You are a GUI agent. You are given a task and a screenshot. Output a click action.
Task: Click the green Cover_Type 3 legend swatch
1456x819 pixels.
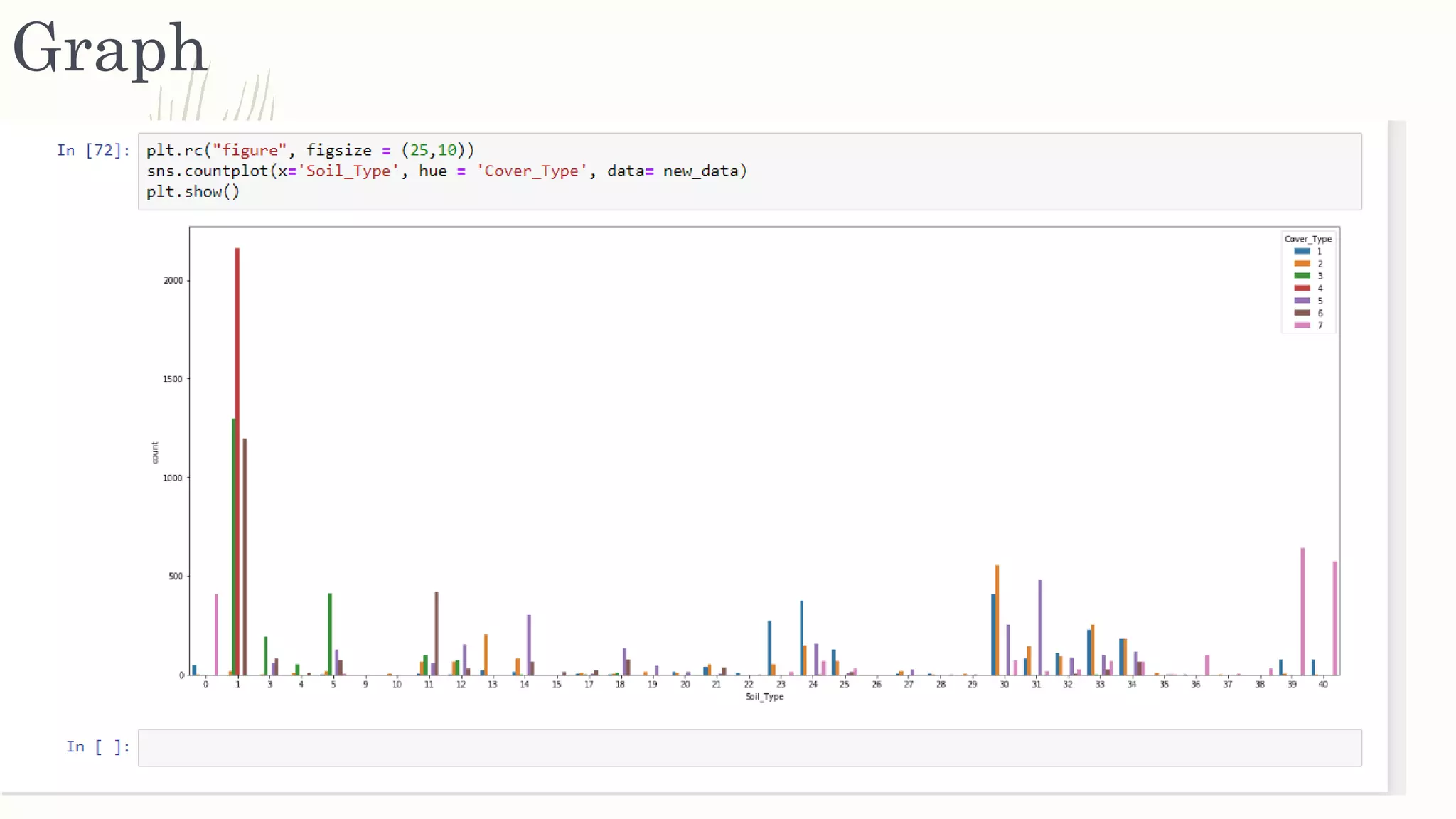pos(1302,276)
